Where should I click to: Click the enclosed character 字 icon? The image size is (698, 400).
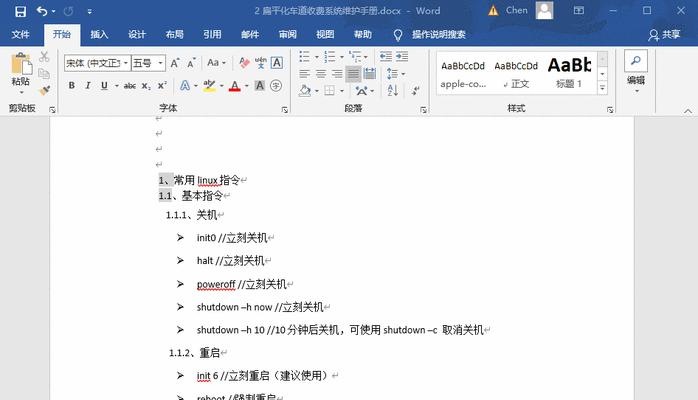[276, 85]
